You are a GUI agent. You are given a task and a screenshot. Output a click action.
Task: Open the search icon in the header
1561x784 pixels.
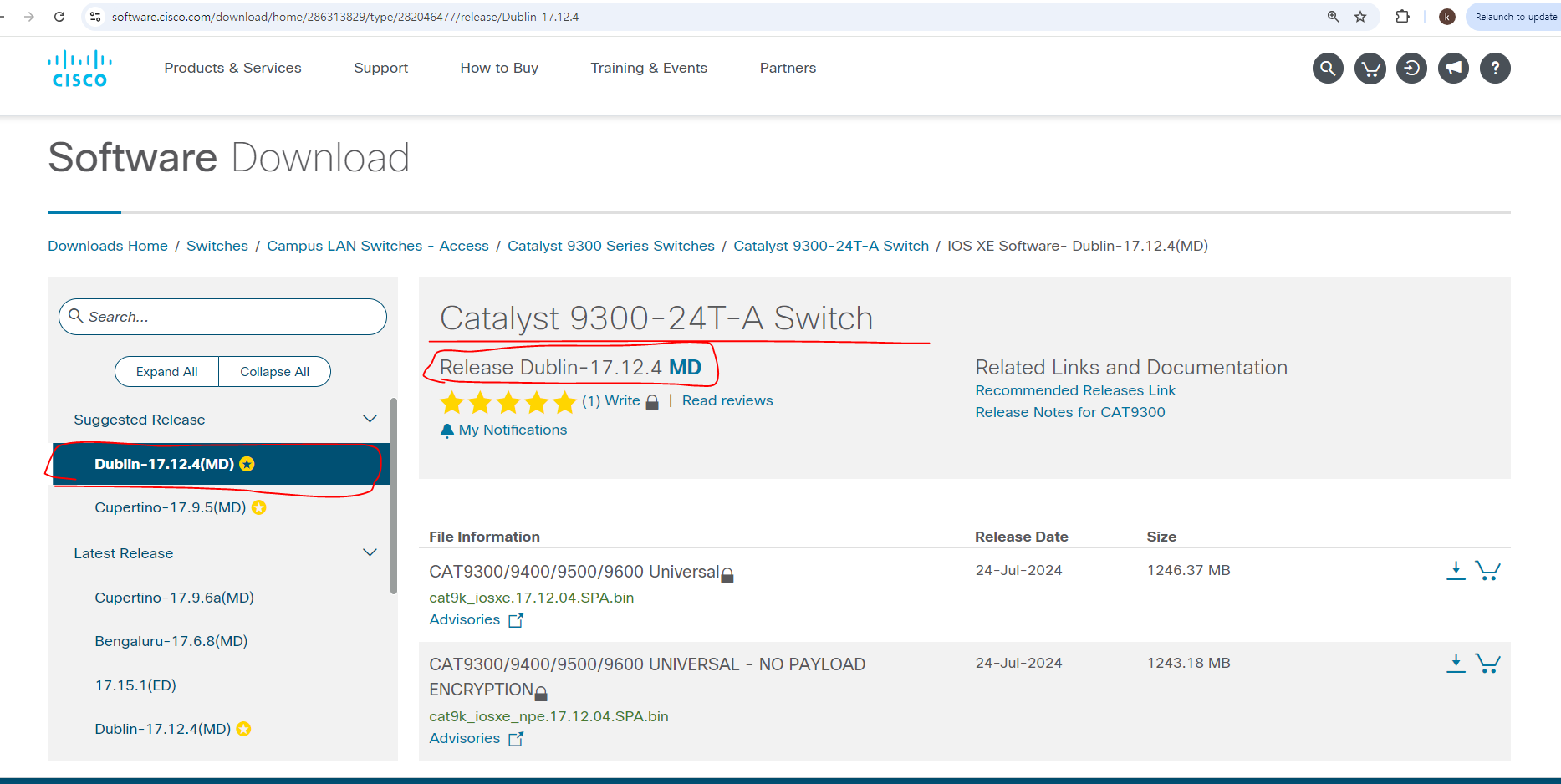coord(1328,69)
